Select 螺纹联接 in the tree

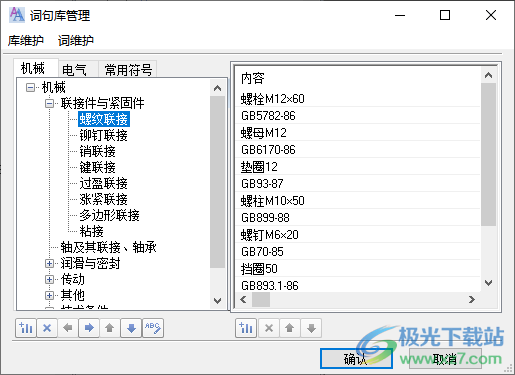[104, 119]
